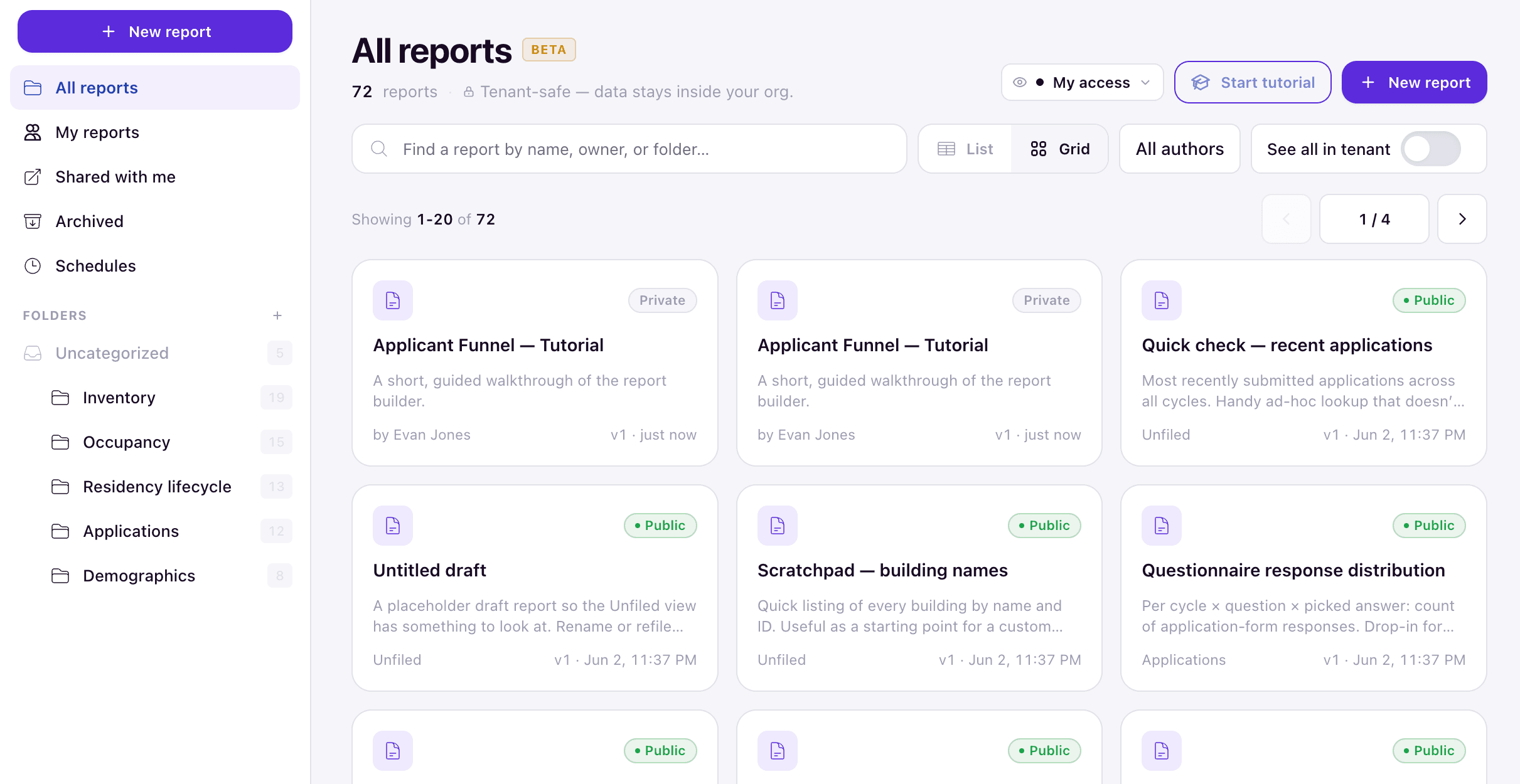
Task: Go to the next page of reports
Action: point(1462,219)
